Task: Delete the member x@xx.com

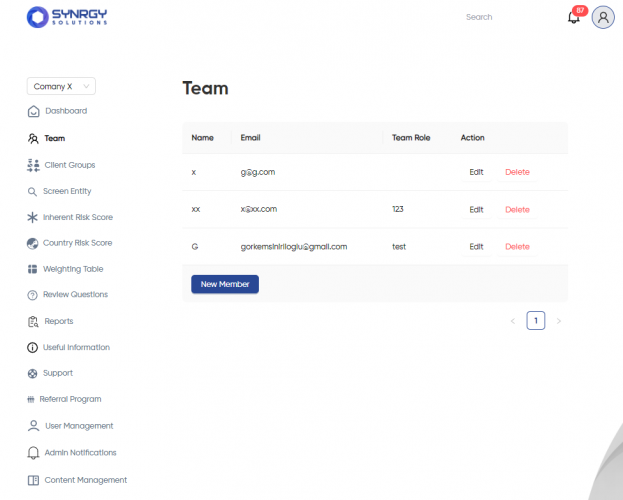Action: 517,209
